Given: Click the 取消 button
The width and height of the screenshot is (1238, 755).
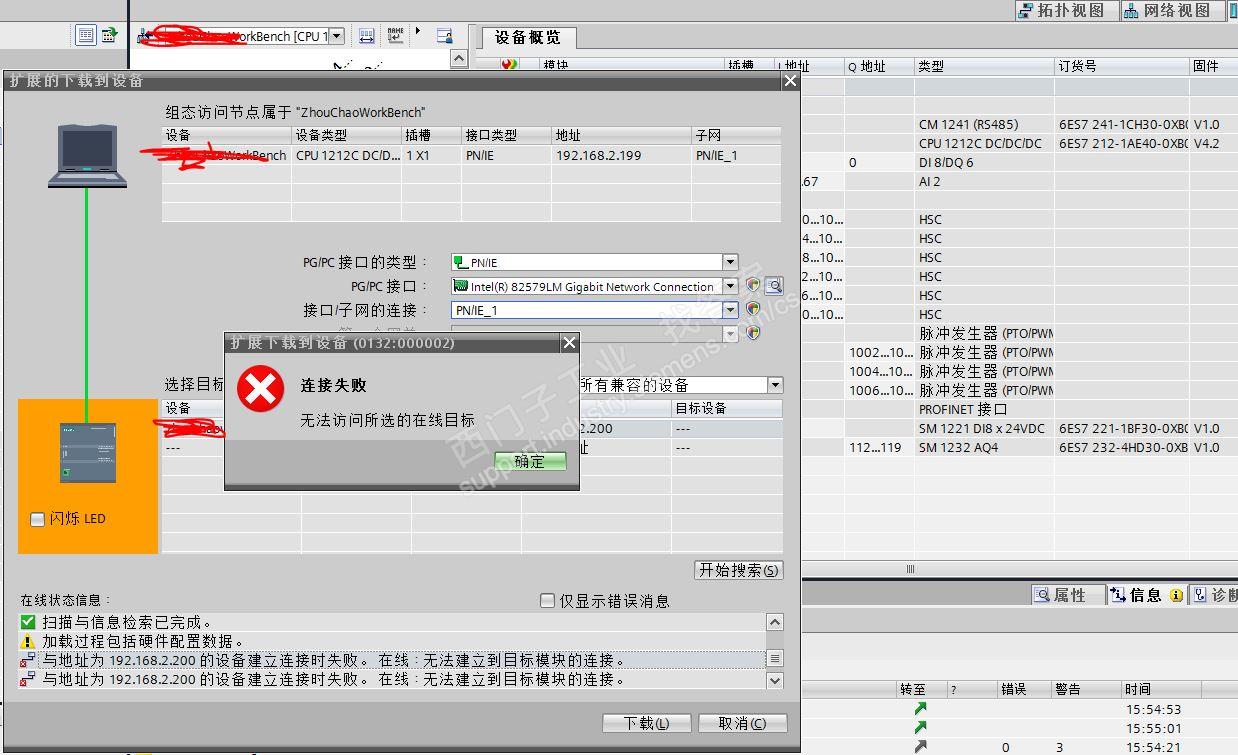Looking at the screenshot, I should [743, 723].
